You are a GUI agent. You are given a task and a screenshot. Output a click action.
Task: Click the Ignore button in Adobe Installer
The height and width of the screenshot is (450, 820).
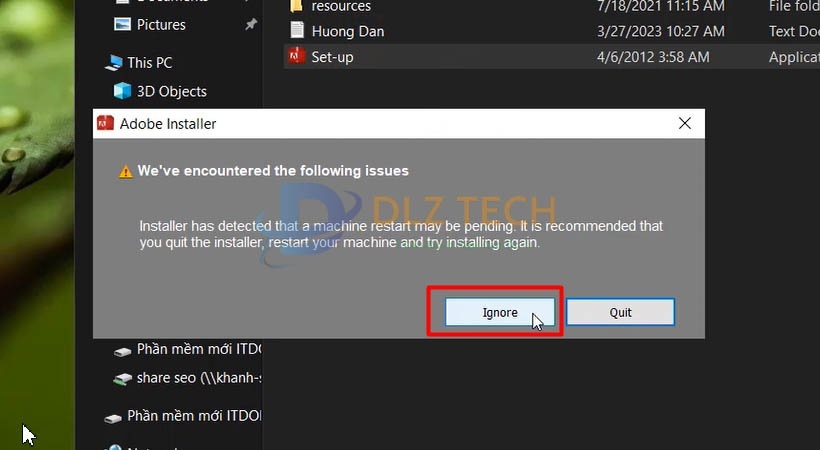click(499, 312)
